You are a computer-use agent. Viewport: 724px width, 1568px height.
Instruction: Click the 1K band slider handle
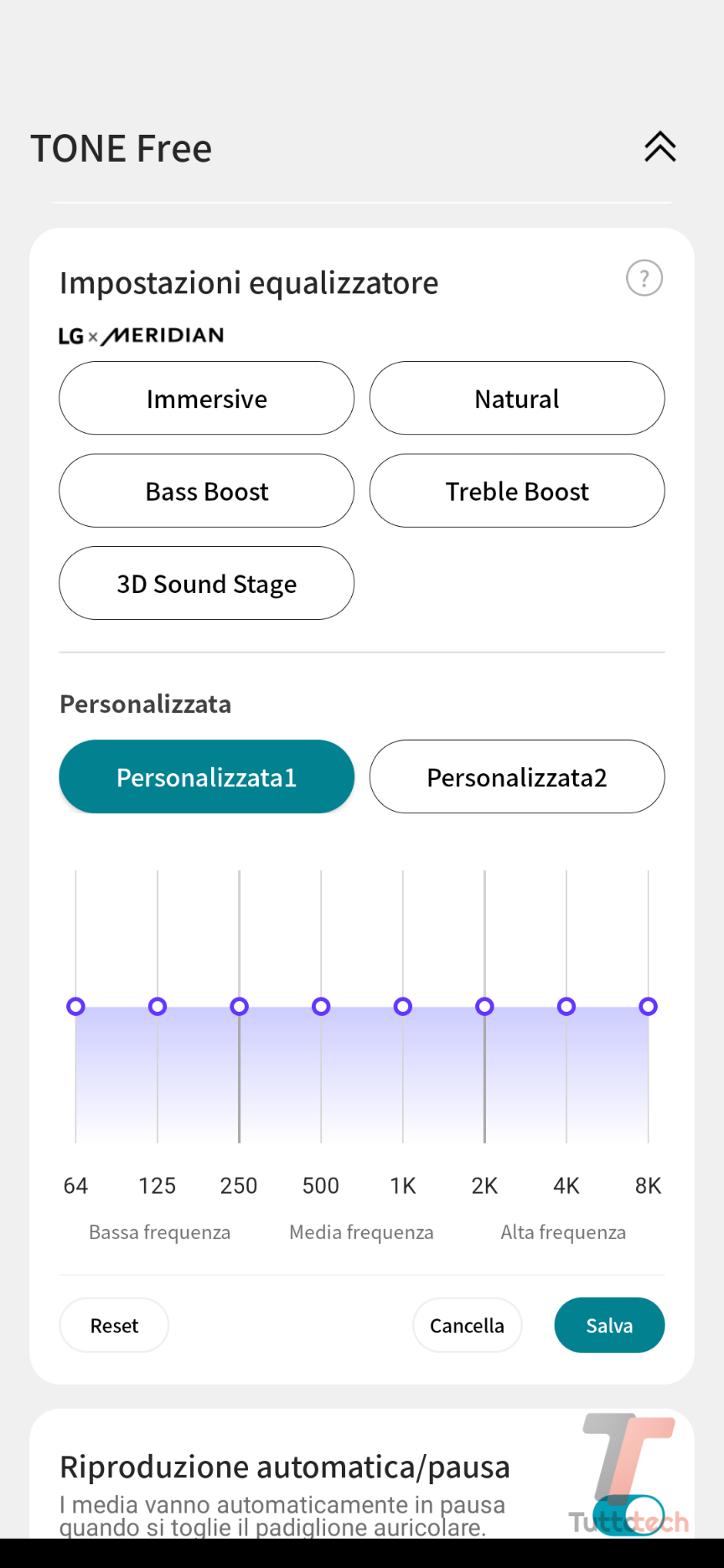point(403,1006)
